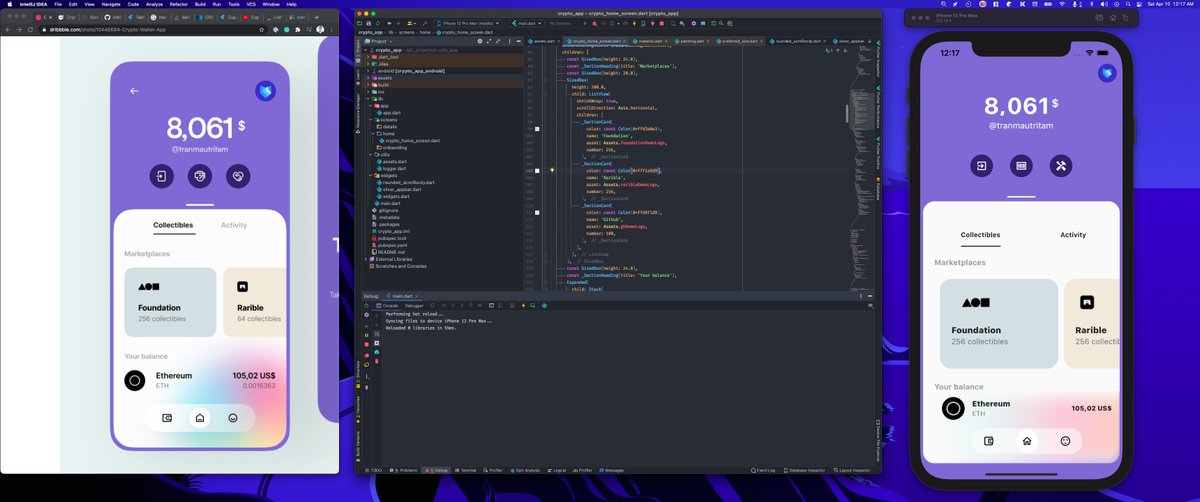Viewport: 1200px width, 502px height.
Task: Tap the wallet icon in the simulator bottom bar
Action: coord(988,440)
